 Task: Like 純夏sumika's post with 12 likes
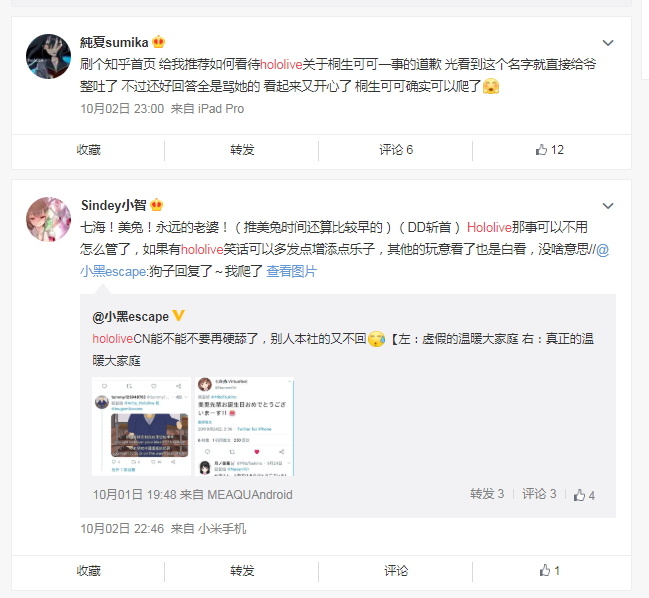pyautogui.click(x=550, y=150)
